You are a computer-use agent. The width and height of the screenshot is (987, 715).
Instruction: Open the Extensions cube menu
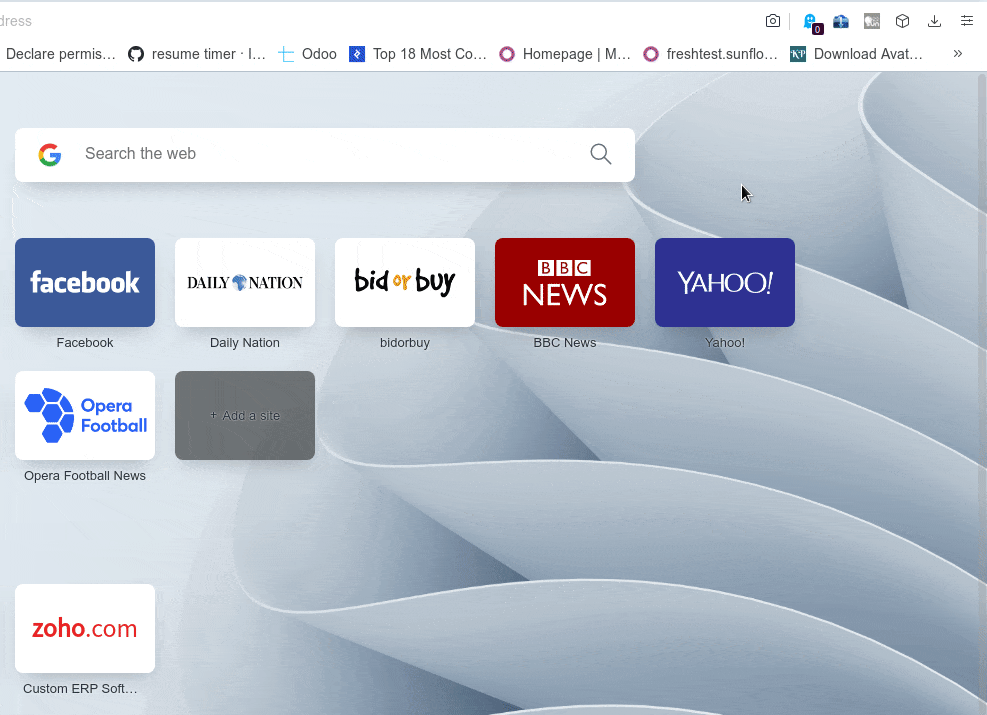tap(903, 21)
